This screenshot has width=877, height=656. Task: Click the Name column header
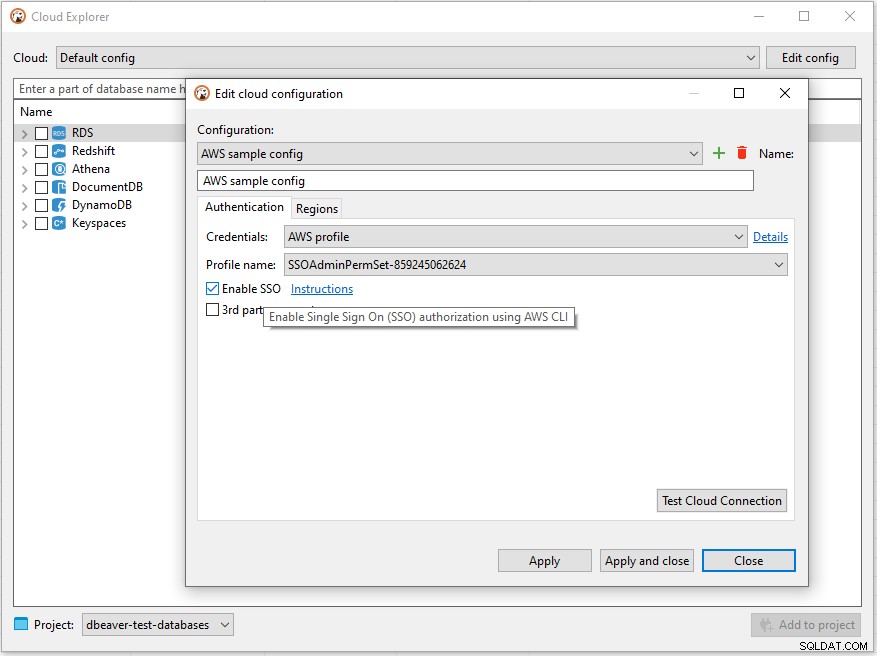point(36,112)
